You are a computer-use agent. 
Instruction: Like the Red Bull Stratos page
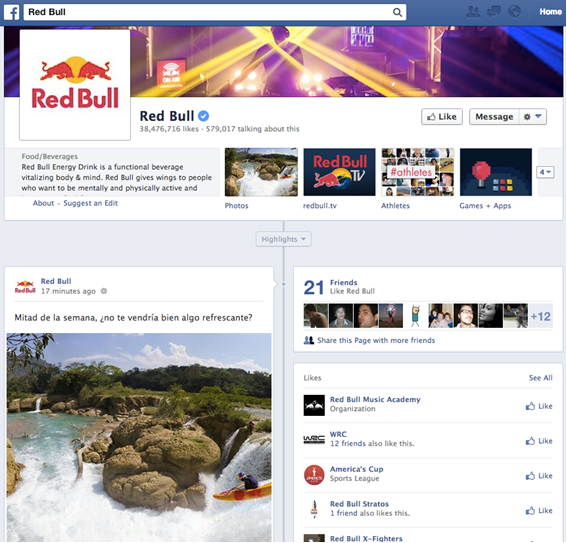pyautogui.click(x=539, y=510)
